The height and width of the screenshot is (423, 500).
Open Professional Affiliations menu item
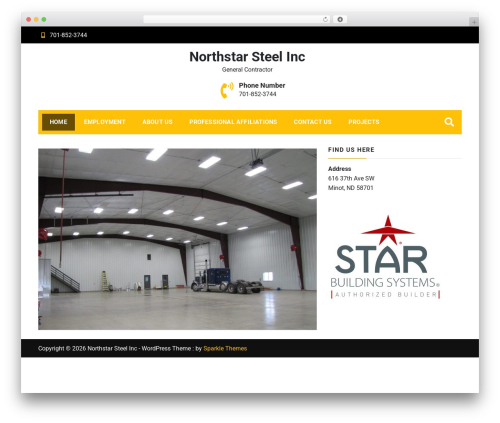pos(233,122)
